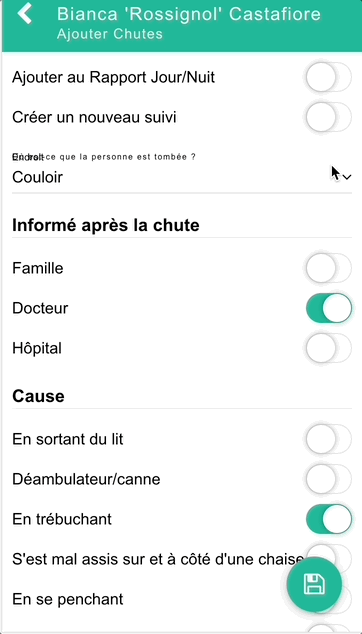Enable Ajouter au Rapport Jour/Nuit toggle
The height and width of the screenshot is (634, 362).
[x=328, y=77]
